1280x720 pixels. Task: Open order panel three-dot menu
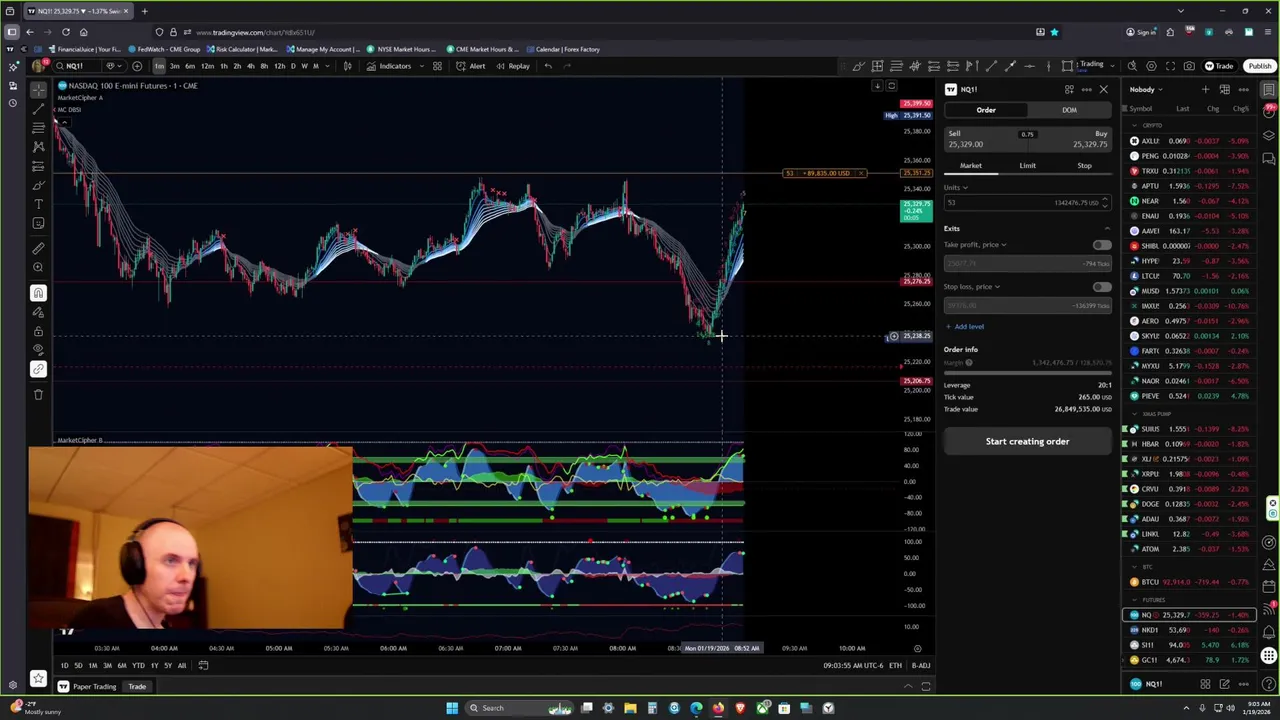click(x=1086, y=89)
